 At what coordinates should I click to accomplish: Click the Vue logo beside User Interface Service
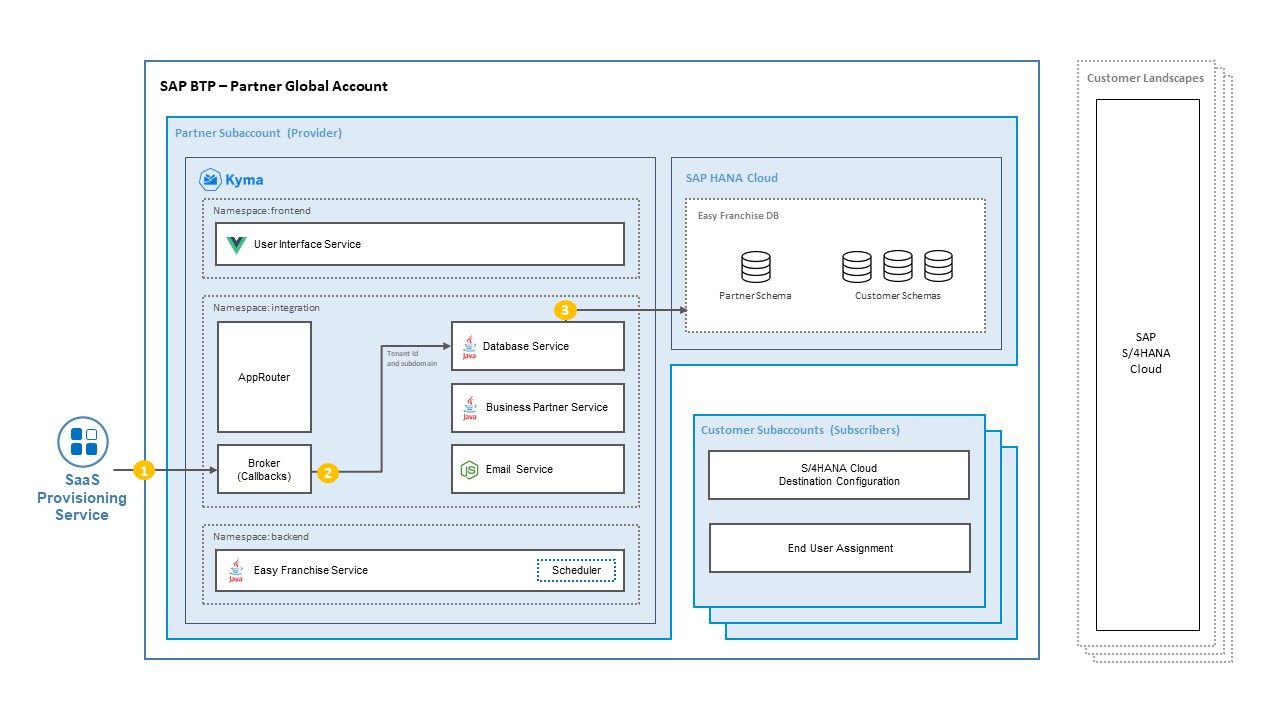[x=236, y=245]
